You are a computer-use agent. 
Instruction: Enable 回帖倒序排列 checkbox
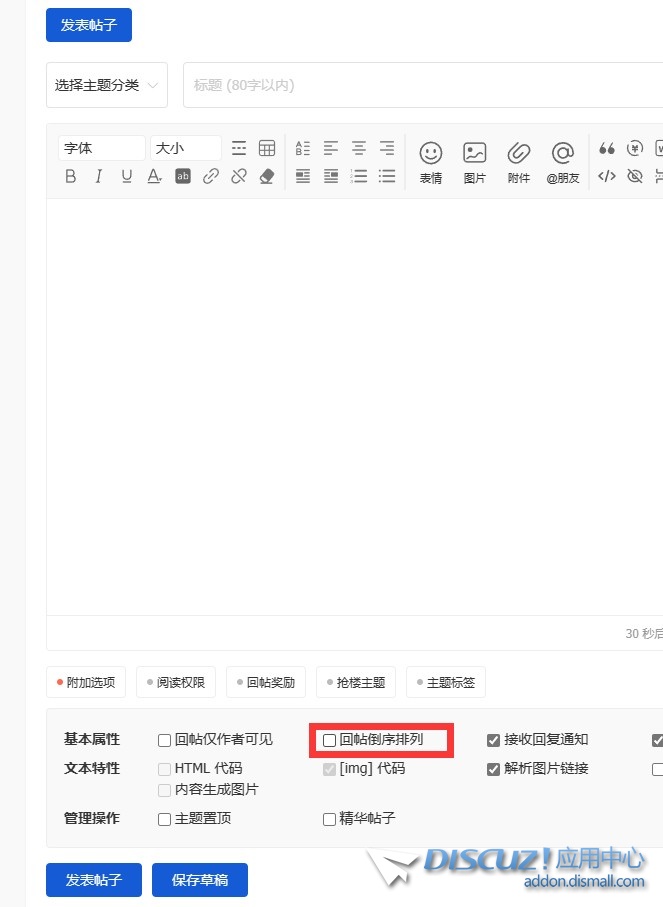[329, 740]
